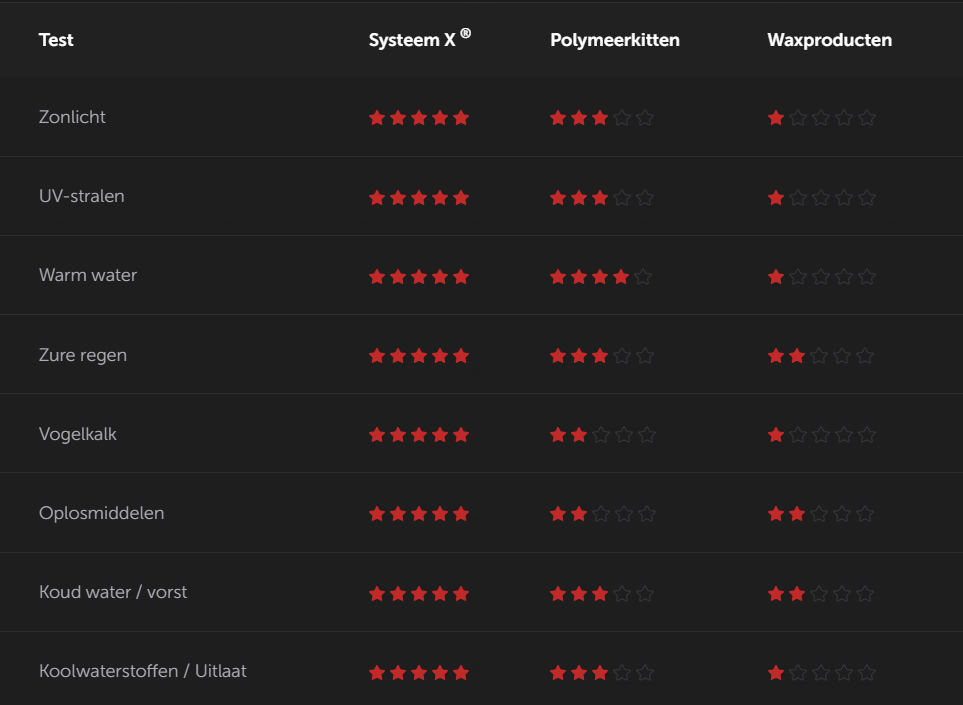
Task: Select the Koolwaterstoffen / Uitlaat row label
Action: point(142,671)
